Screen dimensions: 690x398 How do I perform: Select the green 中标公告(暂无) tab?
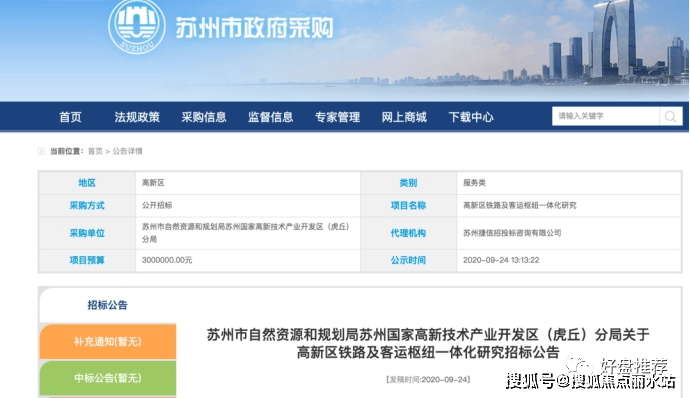[108, 378]
